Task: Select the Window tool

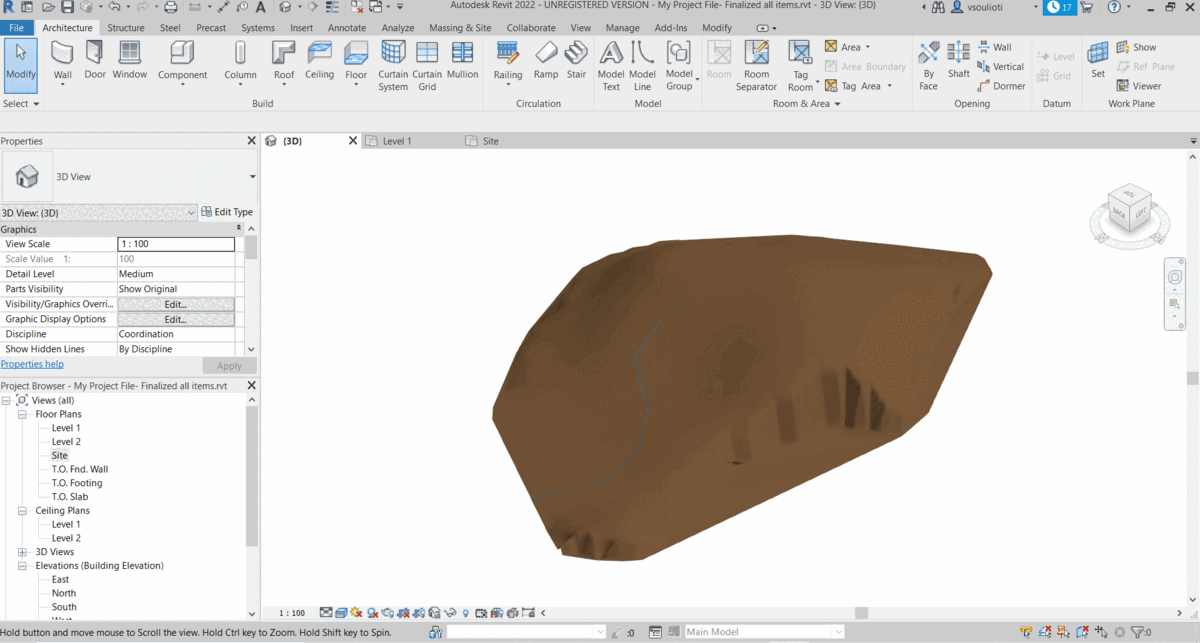Action: pos(130,60)
